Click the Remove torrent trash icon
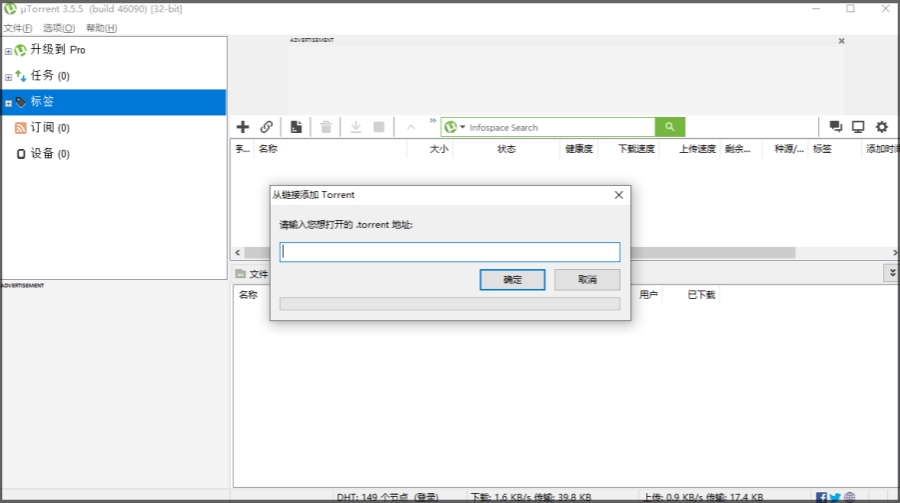 click(x=326, y=127)
